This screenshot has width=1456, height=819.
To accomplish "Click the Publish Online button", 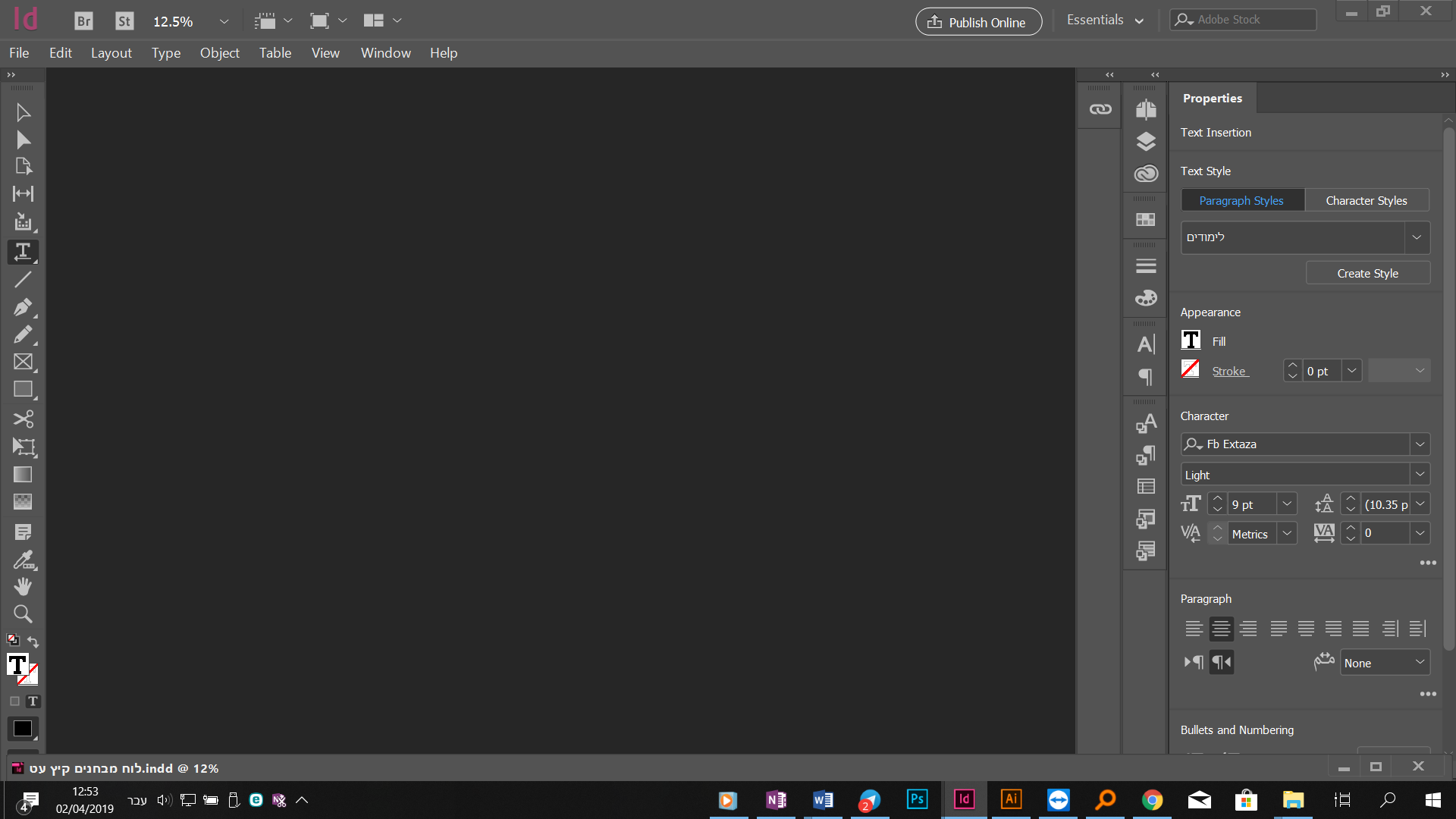I will (978, 21).
